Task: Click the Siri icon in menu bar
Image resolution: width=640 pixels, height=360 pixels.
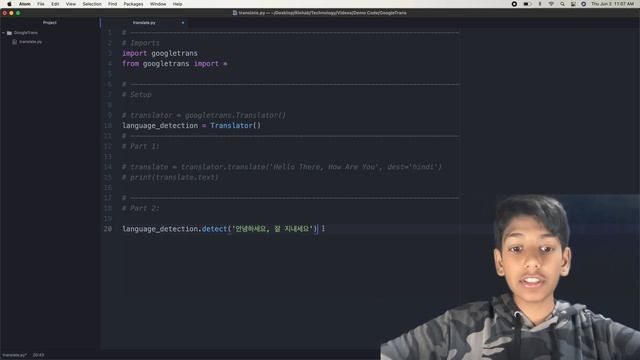Action: click(x=584, y=4)
